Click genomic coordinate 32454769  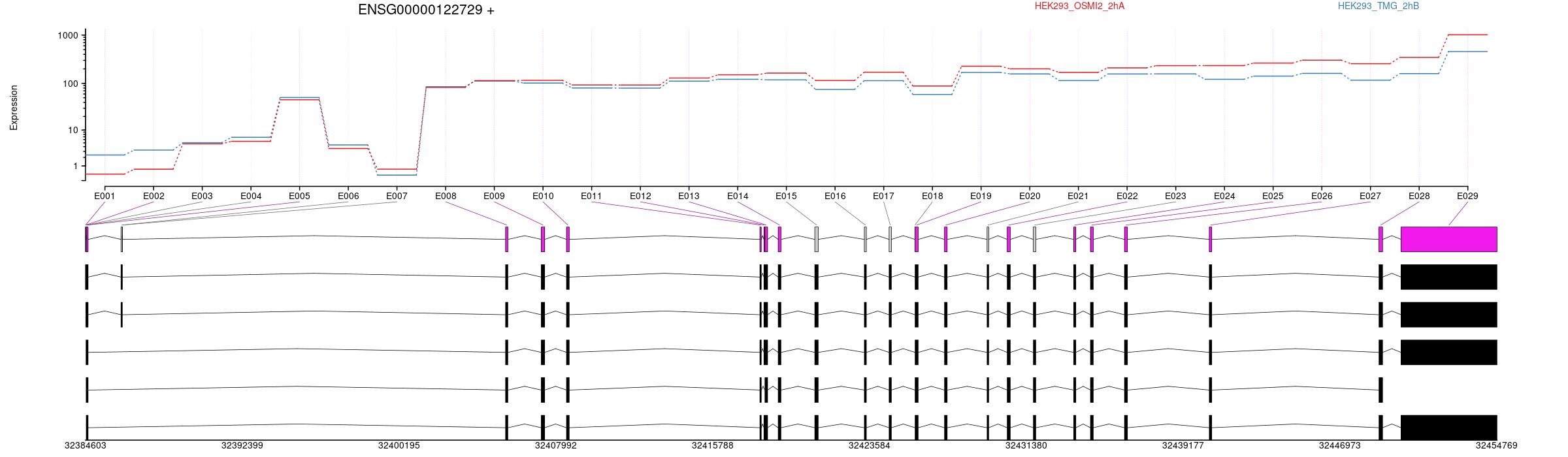coord(1497,445)
